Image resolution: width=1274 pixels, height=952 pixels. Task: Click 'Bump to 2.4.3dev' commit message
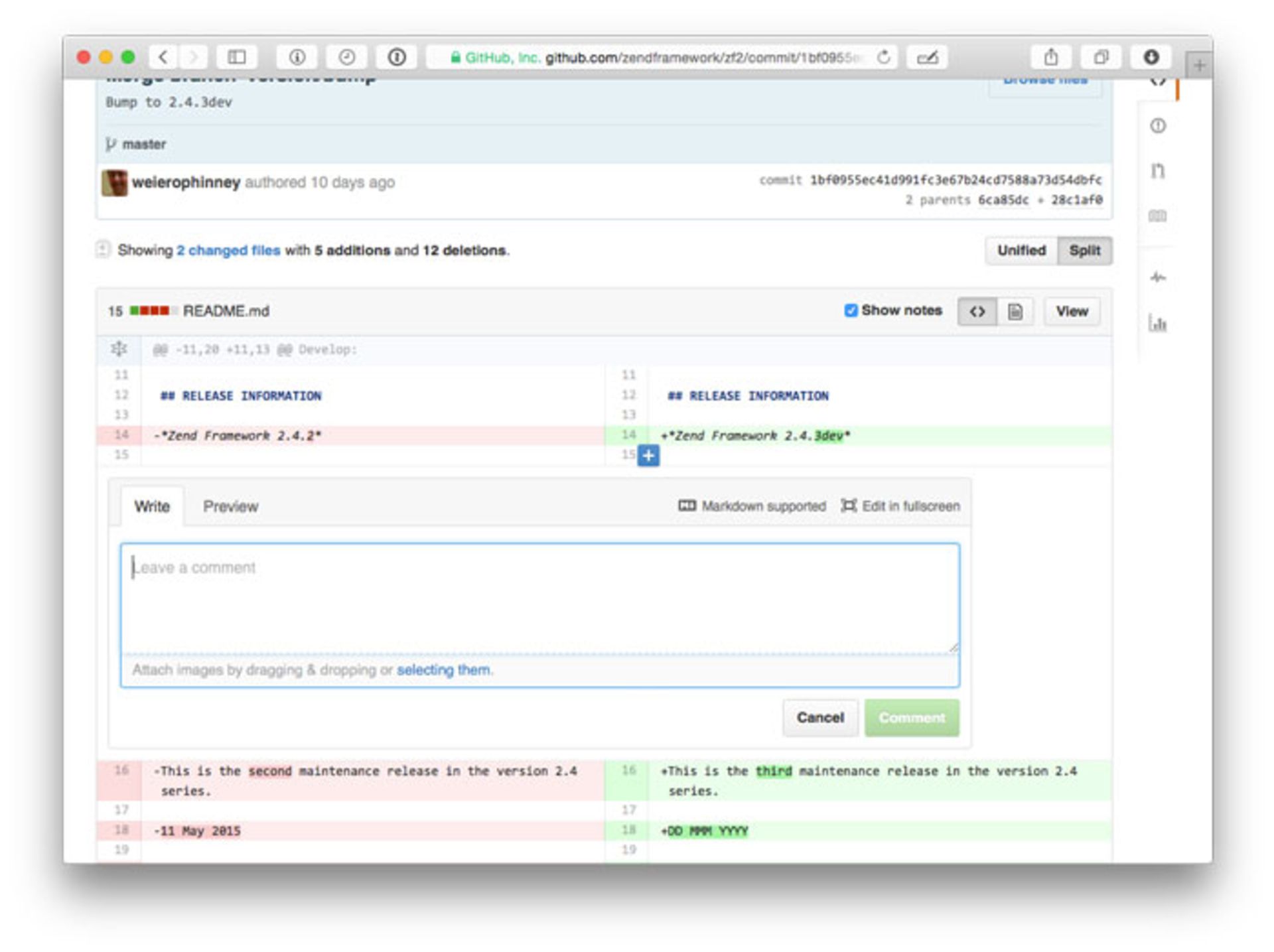[x=169, y=102]
